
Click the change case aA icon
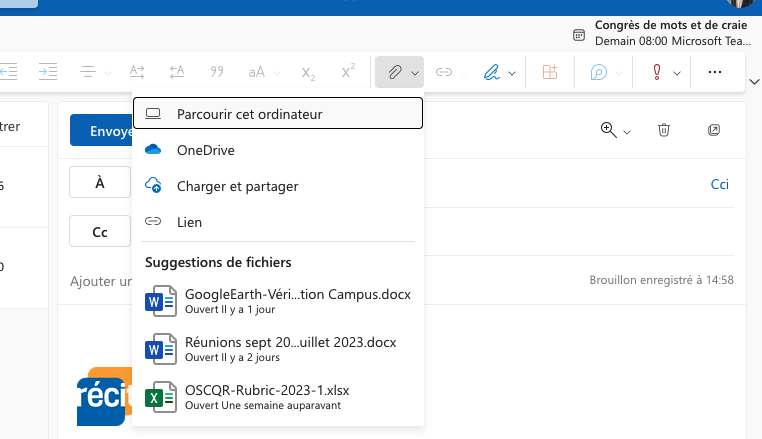257,72
